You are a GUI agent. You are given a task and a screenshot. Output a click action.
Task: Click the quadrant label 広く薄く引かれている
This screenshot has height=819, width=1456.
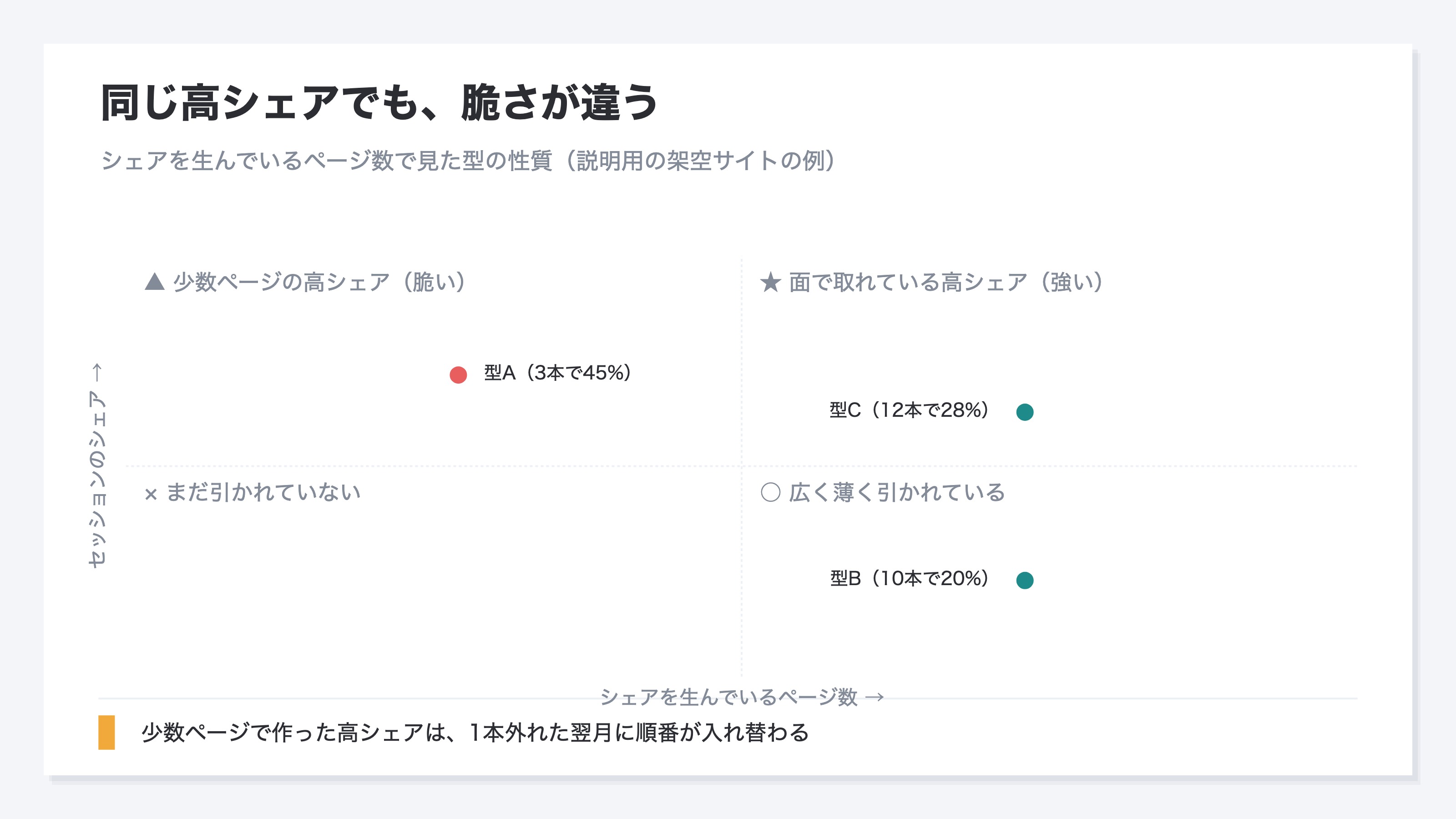pos(897,492)
